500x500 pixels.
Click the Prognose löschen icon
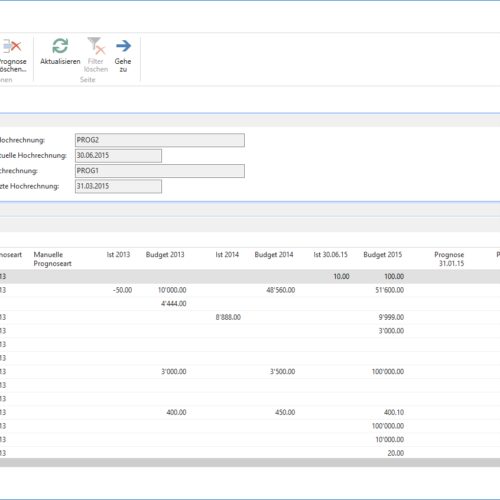[x=12, y=46]
